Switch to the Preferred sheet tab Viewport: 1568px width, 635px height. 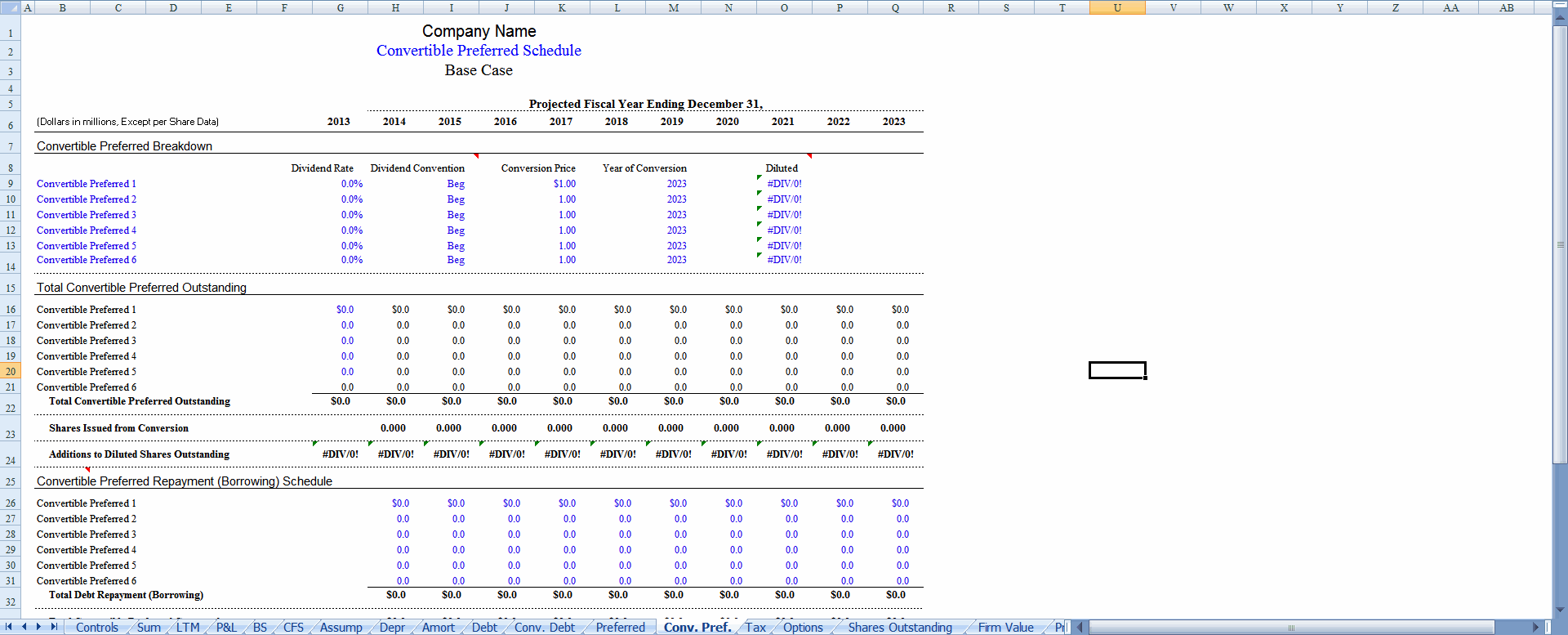pyautogui.click(x=620, y=628)
